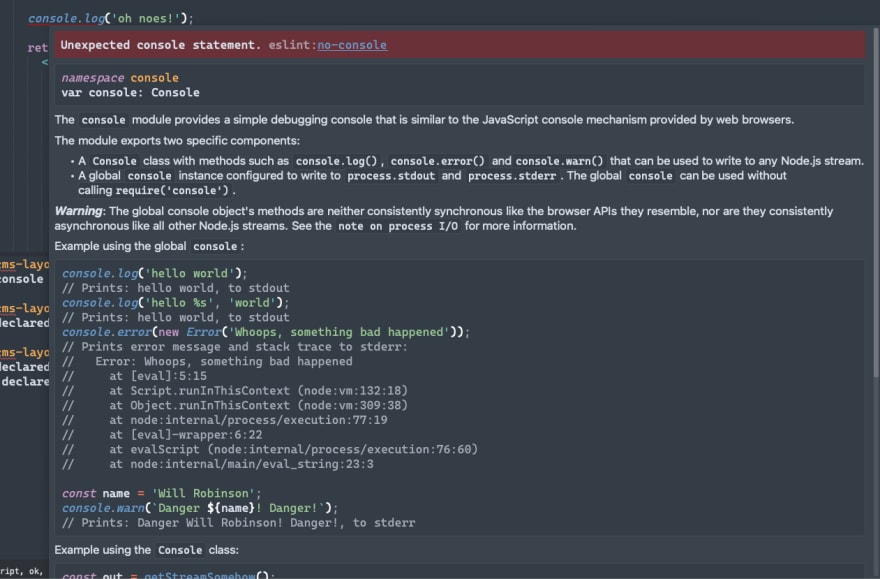Click 'at node:internal/main/eval_string:23:3' line
This screenshot has width=880, height=579.
pos(218,465)
